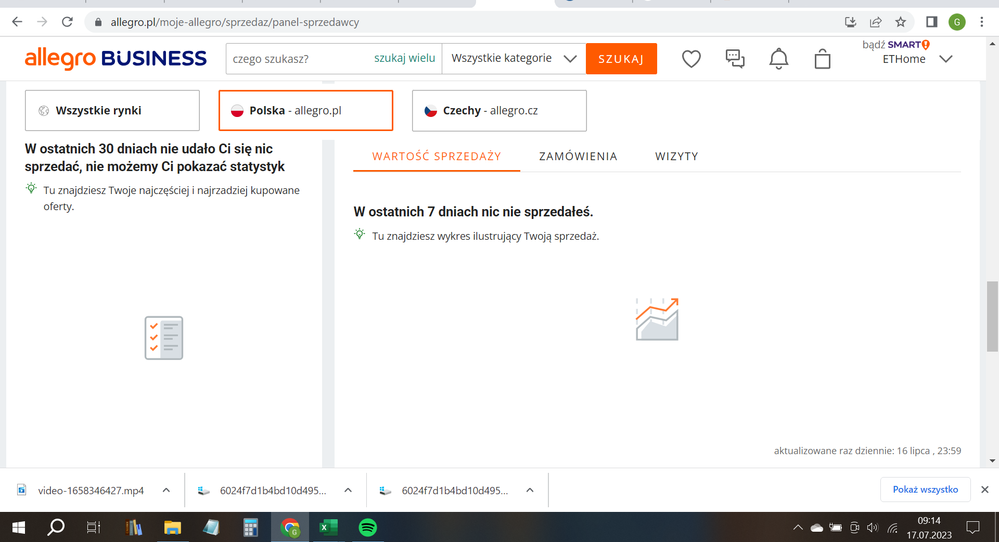Click the page vertical scrollbar thumb
The width and height of the screenshot is (999, 542).
[x=992, y=316]
